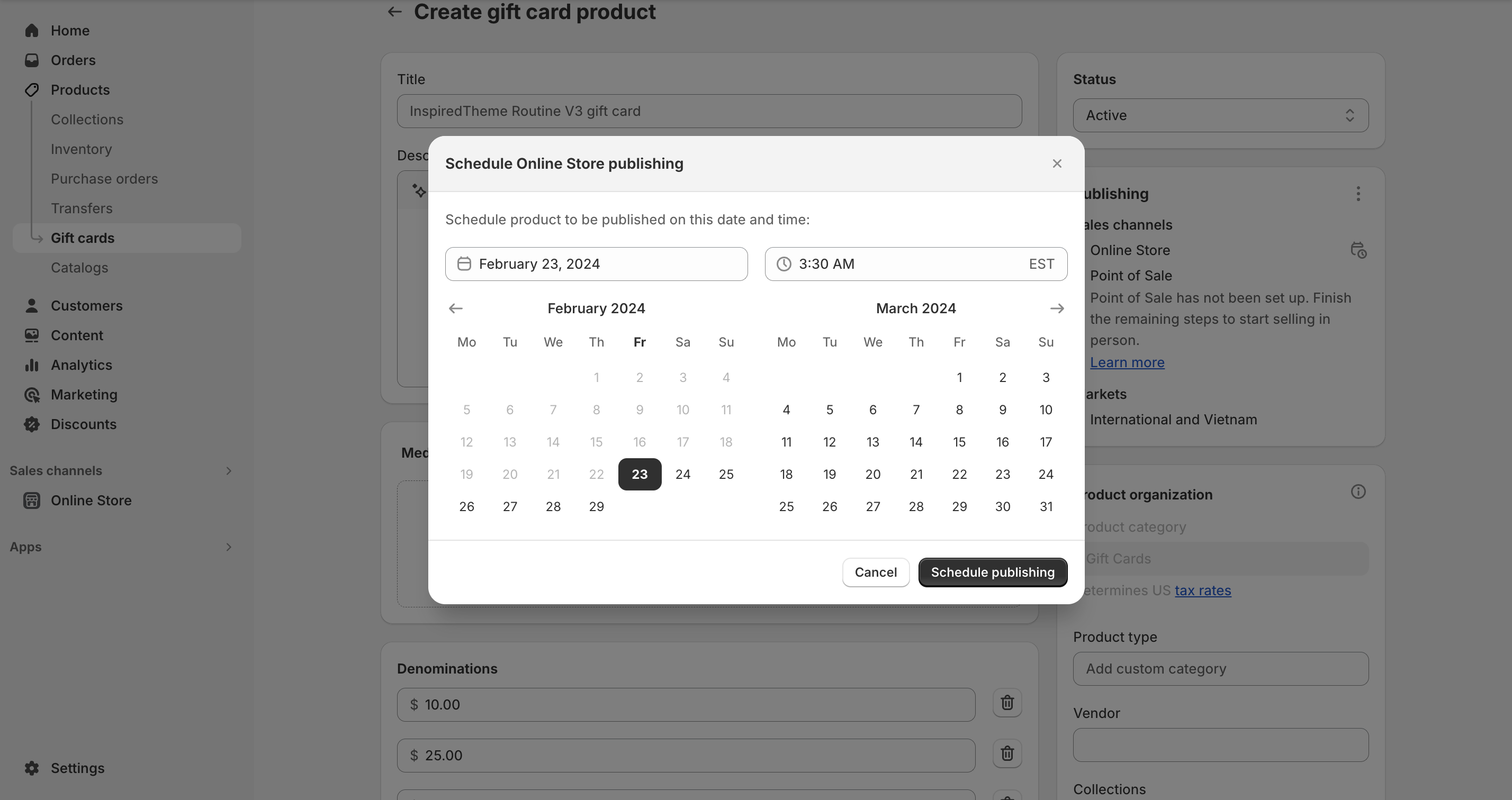Expand the Apps section in sidebar
This screenshot has height=800, width=1512.
228,547
